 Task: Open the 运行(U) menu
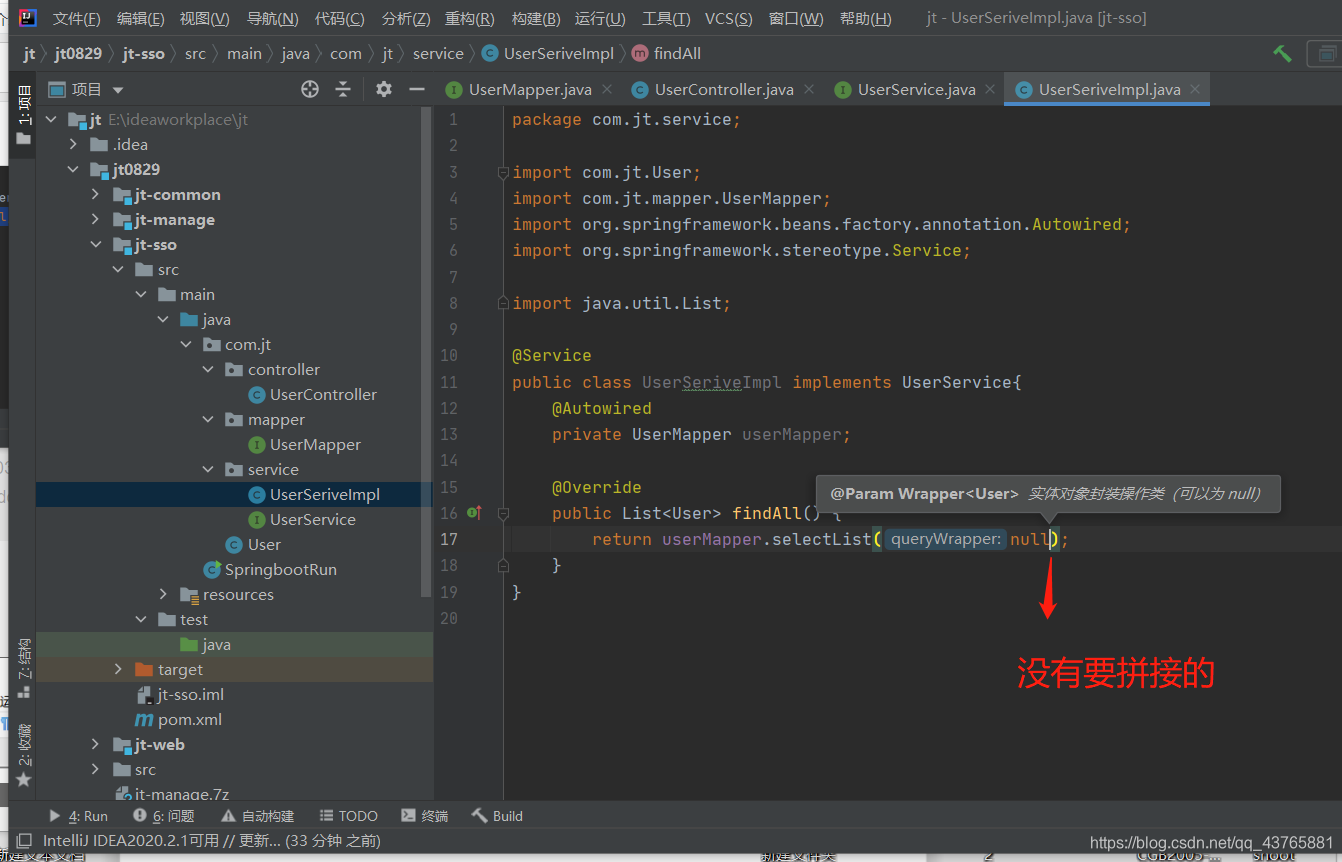[601, 19]
